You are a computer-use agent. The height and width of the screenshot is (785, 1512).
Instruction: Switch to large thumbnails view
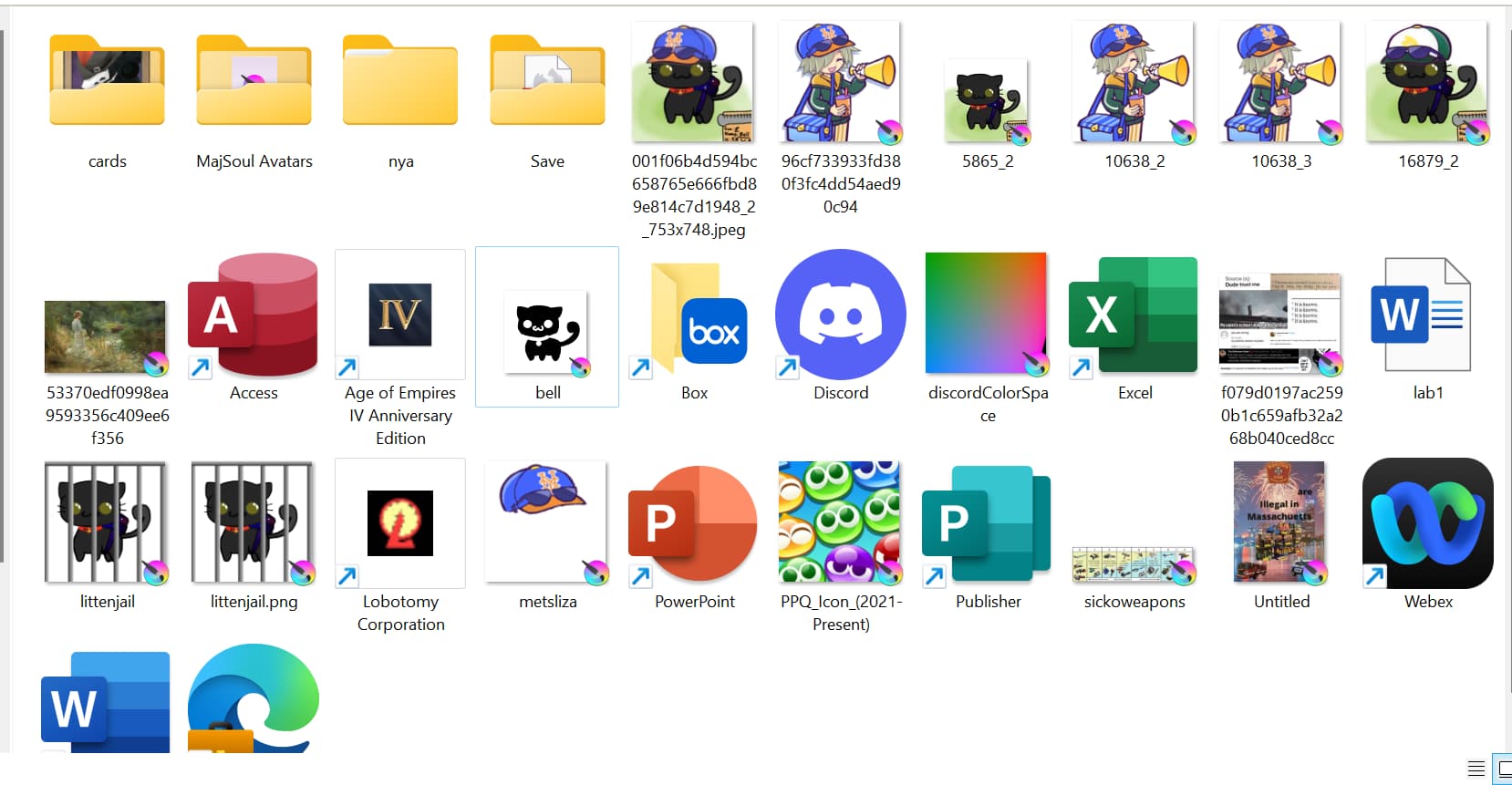[x=1503, y=769]
